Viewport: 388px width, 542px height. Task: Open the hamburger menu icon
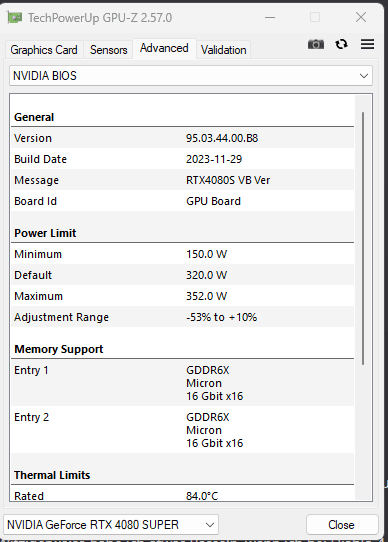pos(367,44)
